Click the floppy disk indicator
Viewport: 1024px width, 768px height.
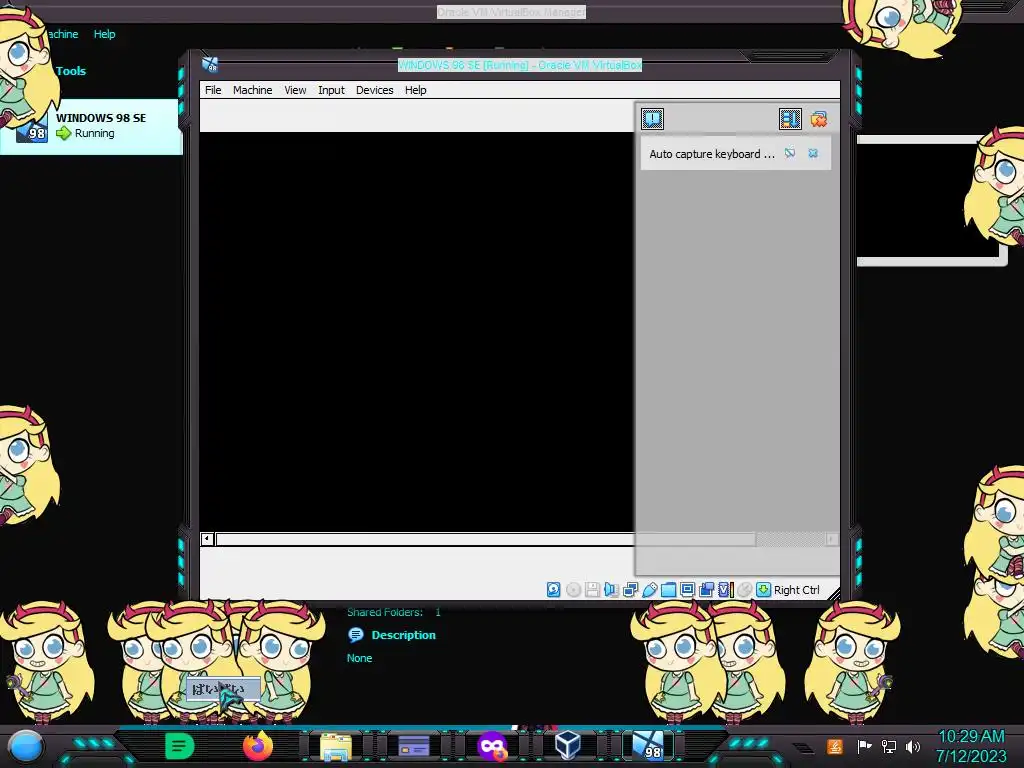click(x=592, y=590)
